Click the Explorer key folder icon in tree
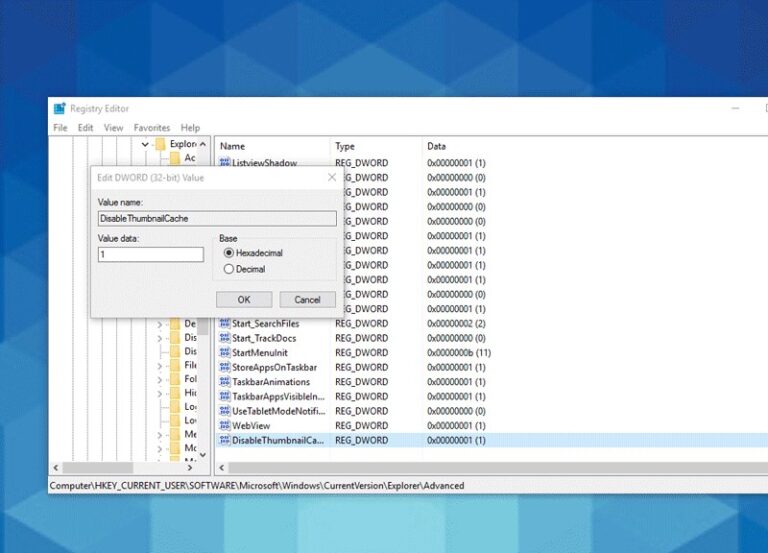Image resolution: width=768 pixels, height=553 pixels. [160, 144]
